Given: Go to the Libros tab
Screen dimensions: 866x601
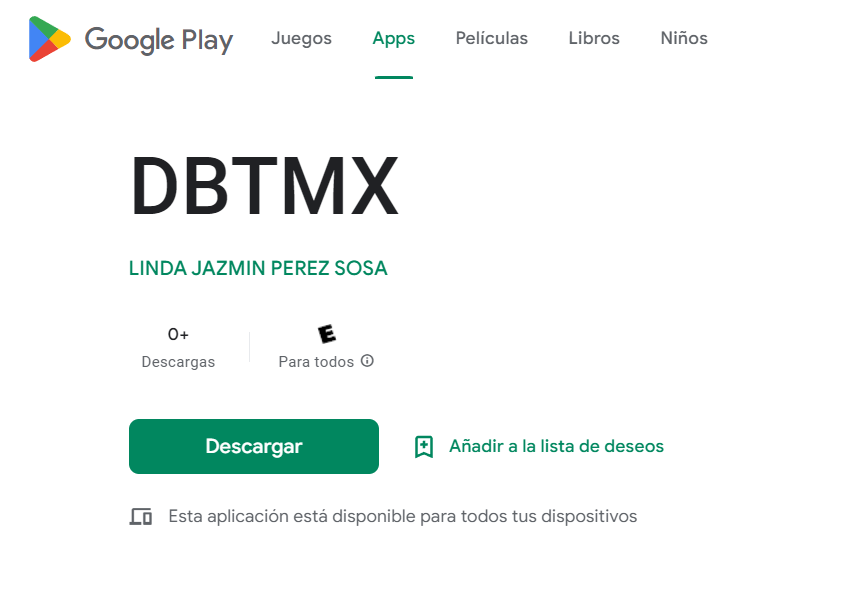Looking at the screenshot, I should [594, 38].
